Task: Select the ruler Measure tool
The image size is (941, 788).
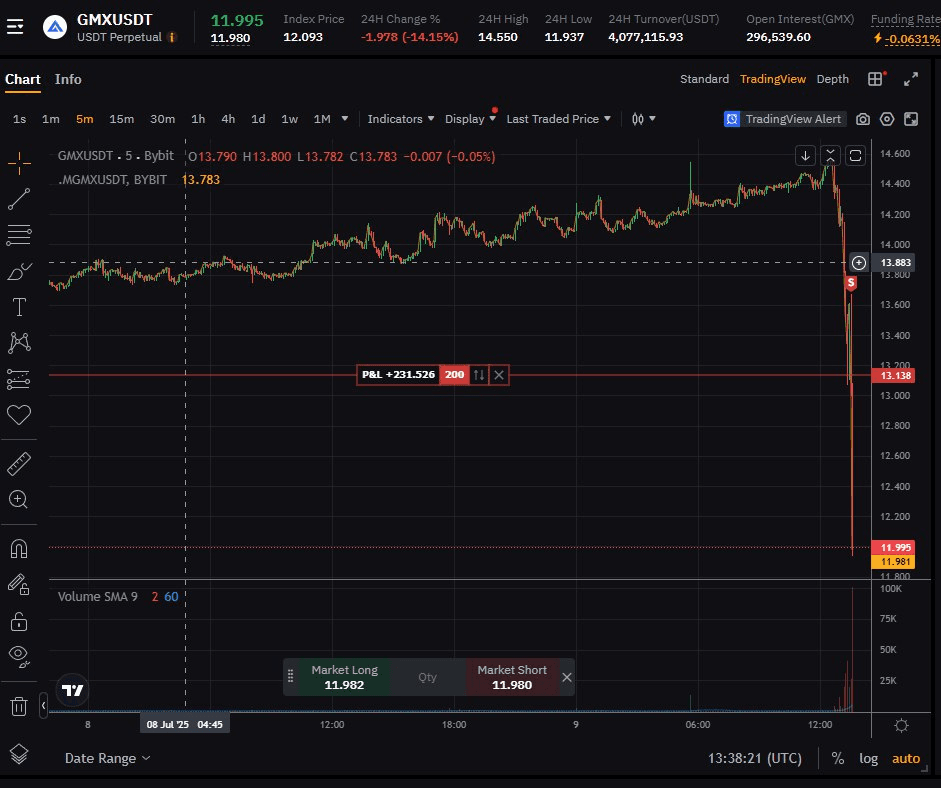Action: pyautogui.click(x=19, y=464)
